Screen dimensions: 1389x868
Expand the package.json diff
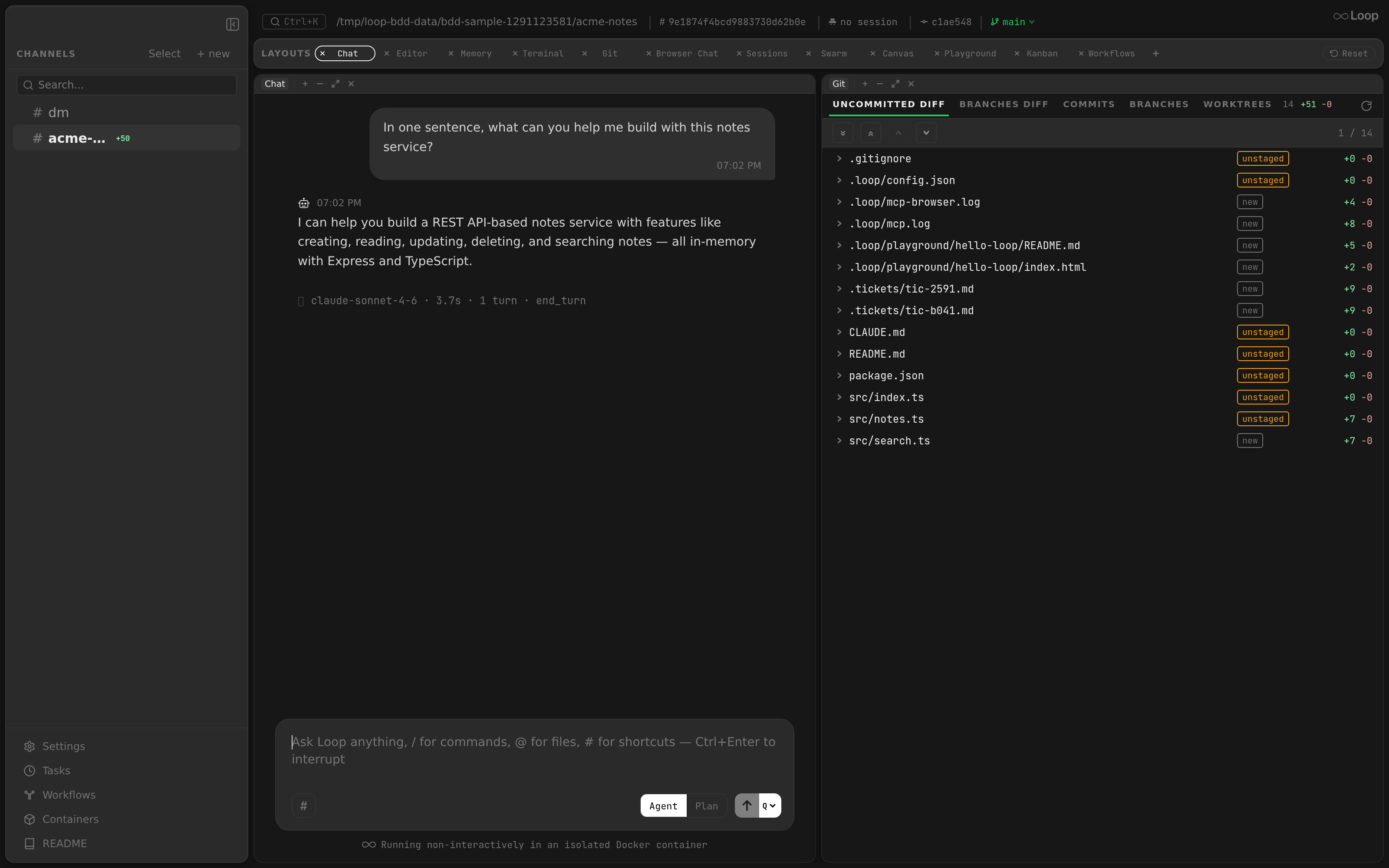click(839, 375)
